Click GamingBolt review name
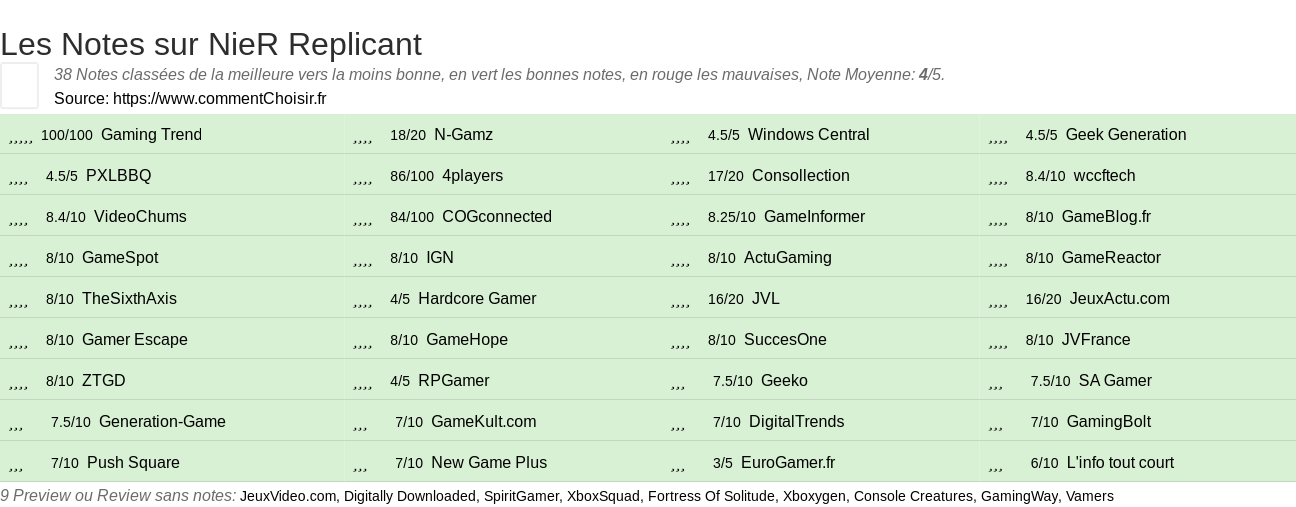This screenshot has width=1296, height=507. (1108, 422)
